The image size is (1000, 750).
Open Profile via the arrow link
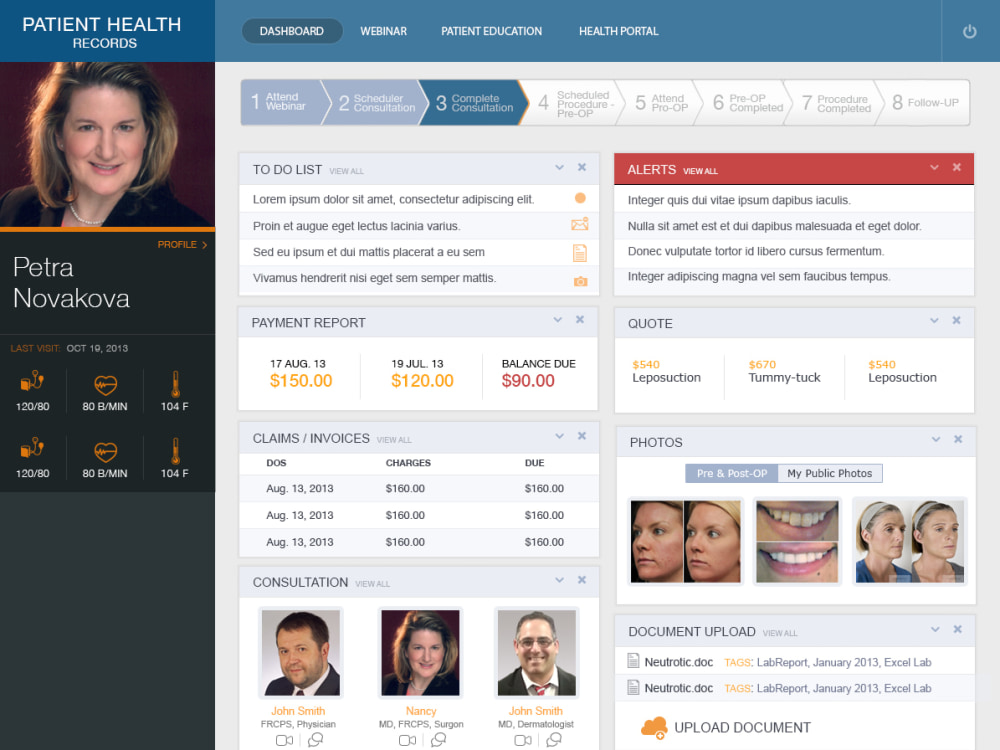click(x=182, y=245)
